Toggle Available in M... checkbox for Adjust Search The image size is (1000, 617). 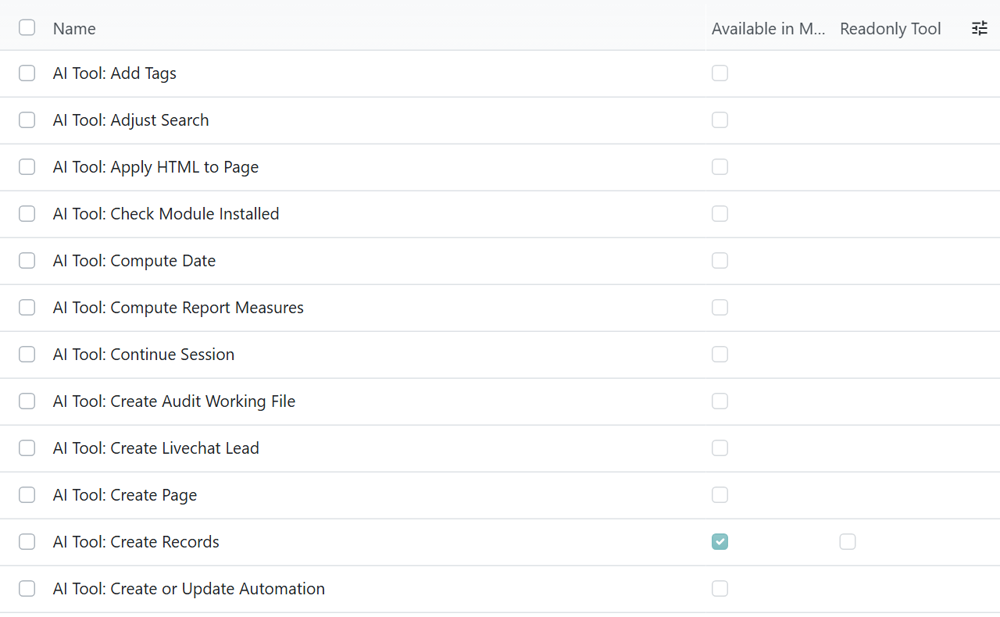click(x=719, y=120)
